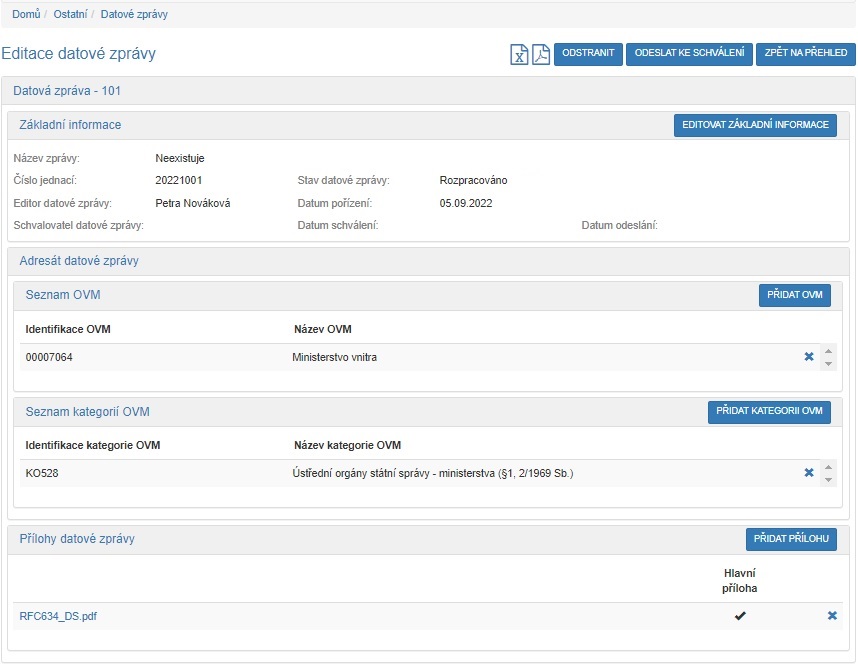Remove KO528 category row
The height and width of the screenshot is (664, 858).
coord(809,473)
